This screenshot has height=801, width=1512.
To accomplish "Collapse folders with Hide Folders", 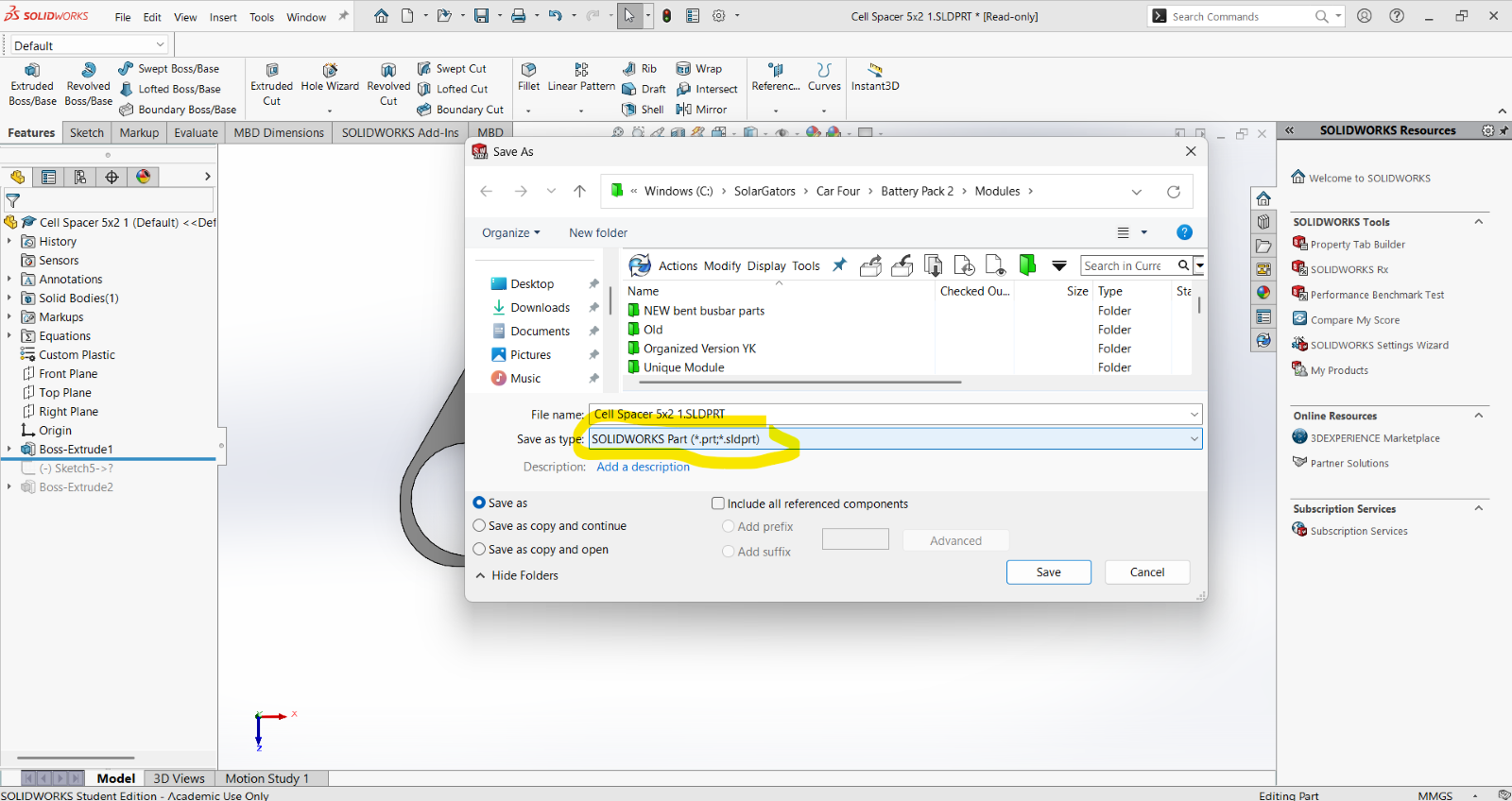I will click(517, 575).
